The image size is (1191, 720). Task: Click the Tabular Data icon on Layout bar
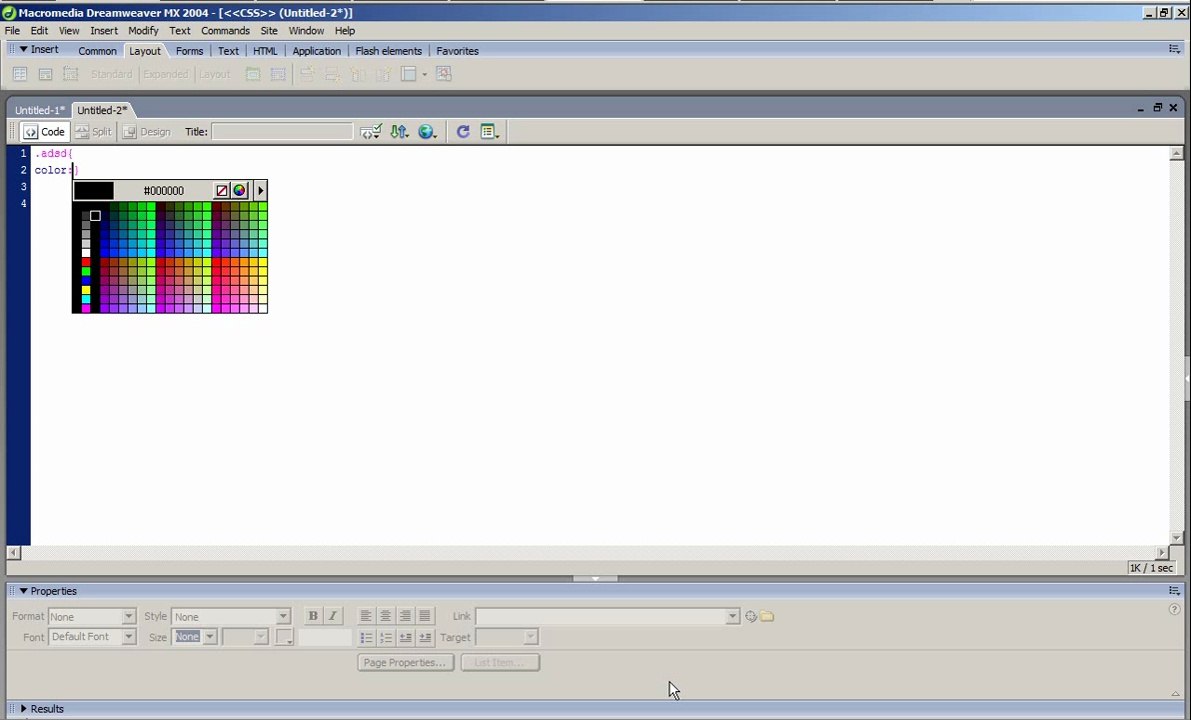(444, 74)
